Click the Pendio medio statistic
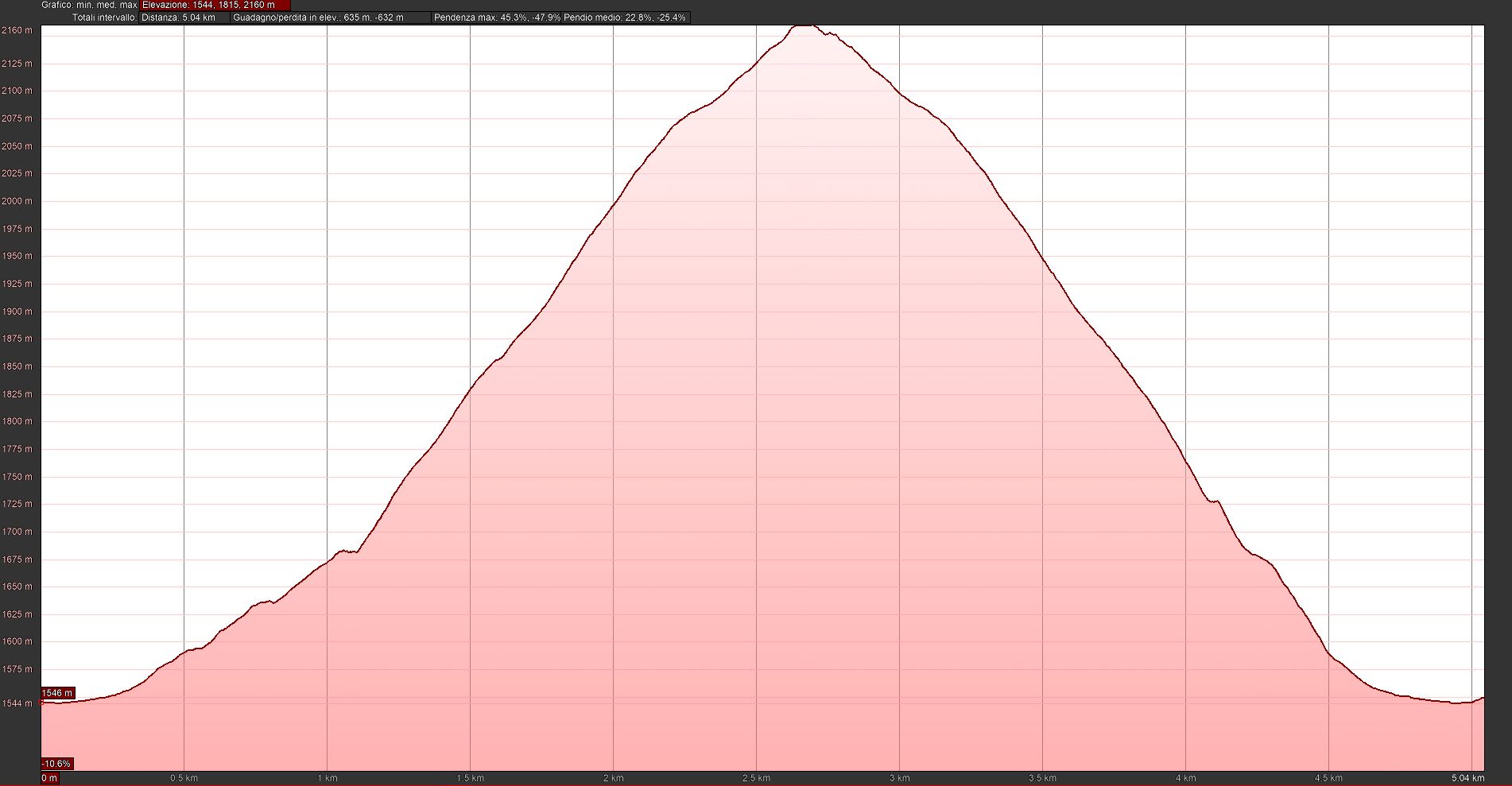Image resolution: width=1512 pixels, height=786 pixels. (625, 17)
